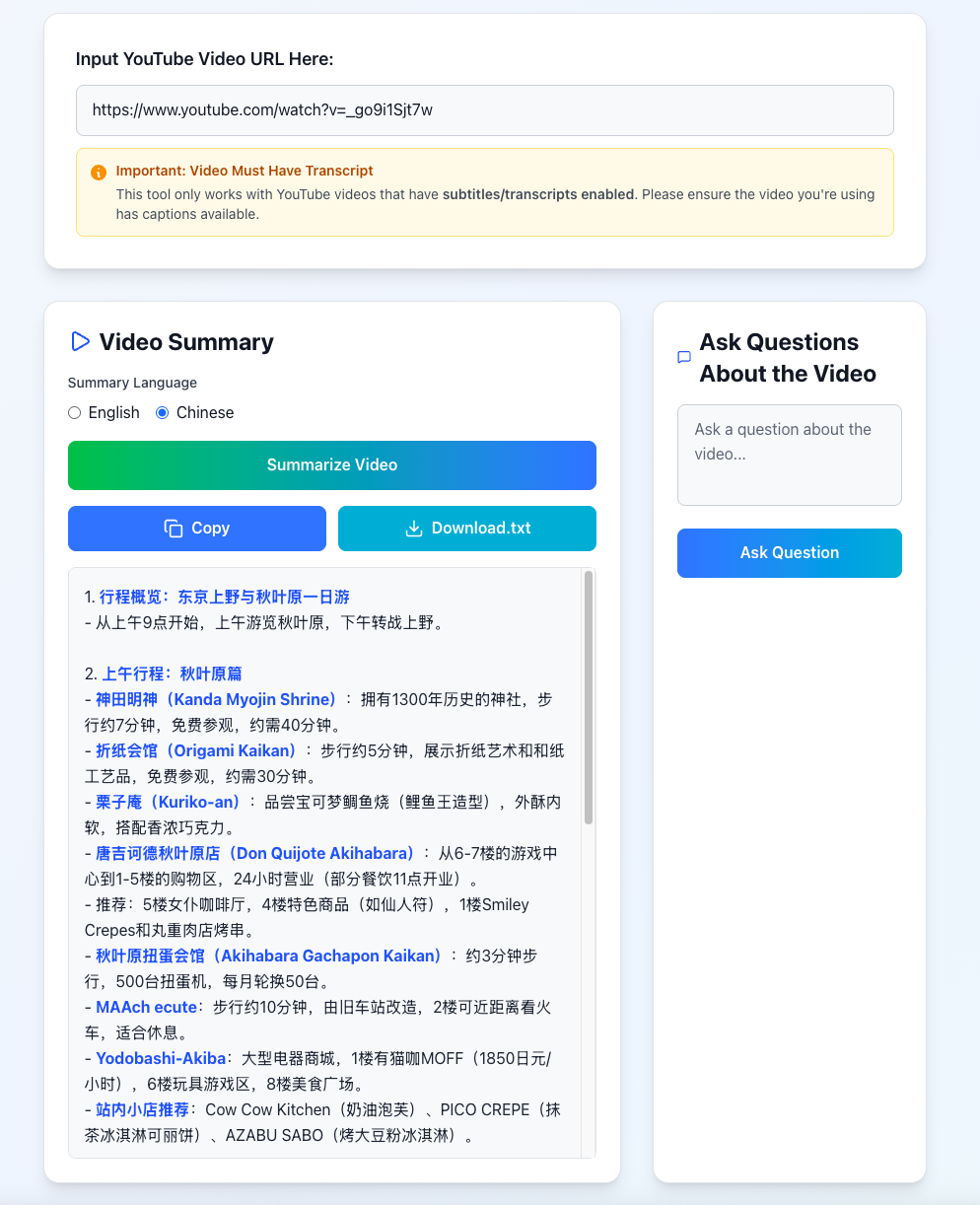Click the summary text scrollbar thumb
Screen dimensions: 980x1205
[589, 697]
